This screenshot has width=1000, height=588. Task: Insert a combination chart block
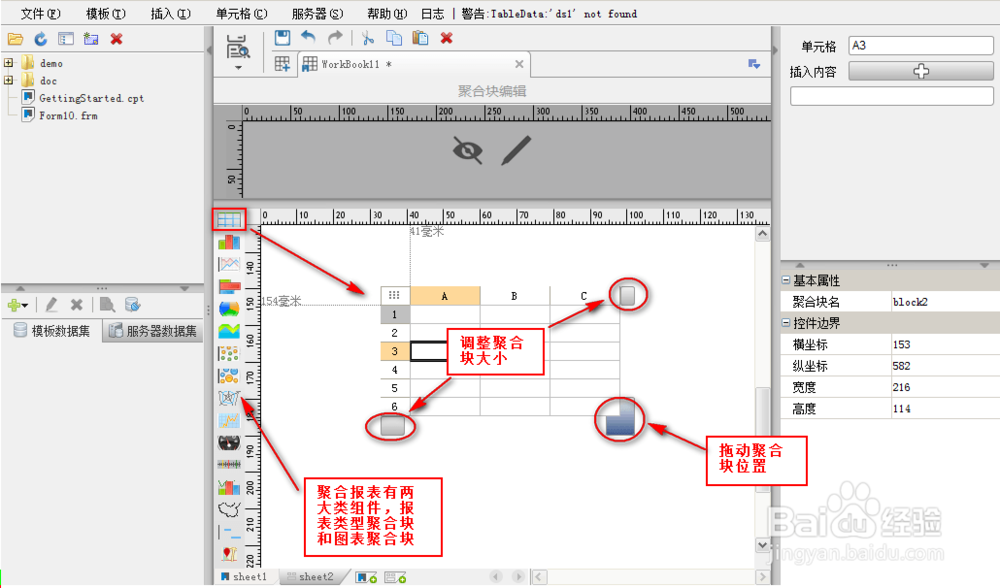228,487
